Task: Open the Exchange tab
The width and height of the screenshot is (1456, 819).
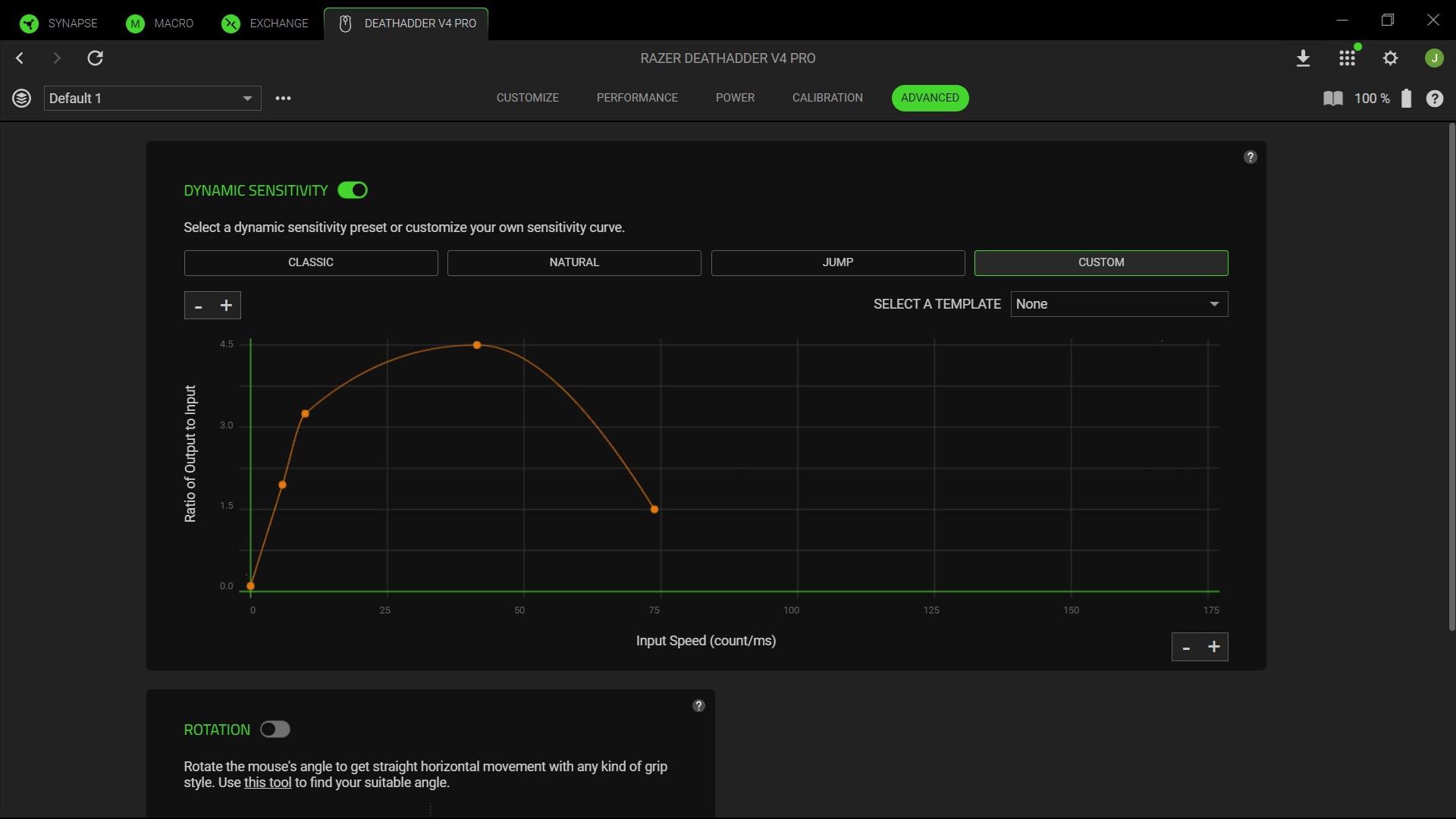Action: tap(265, 23)
